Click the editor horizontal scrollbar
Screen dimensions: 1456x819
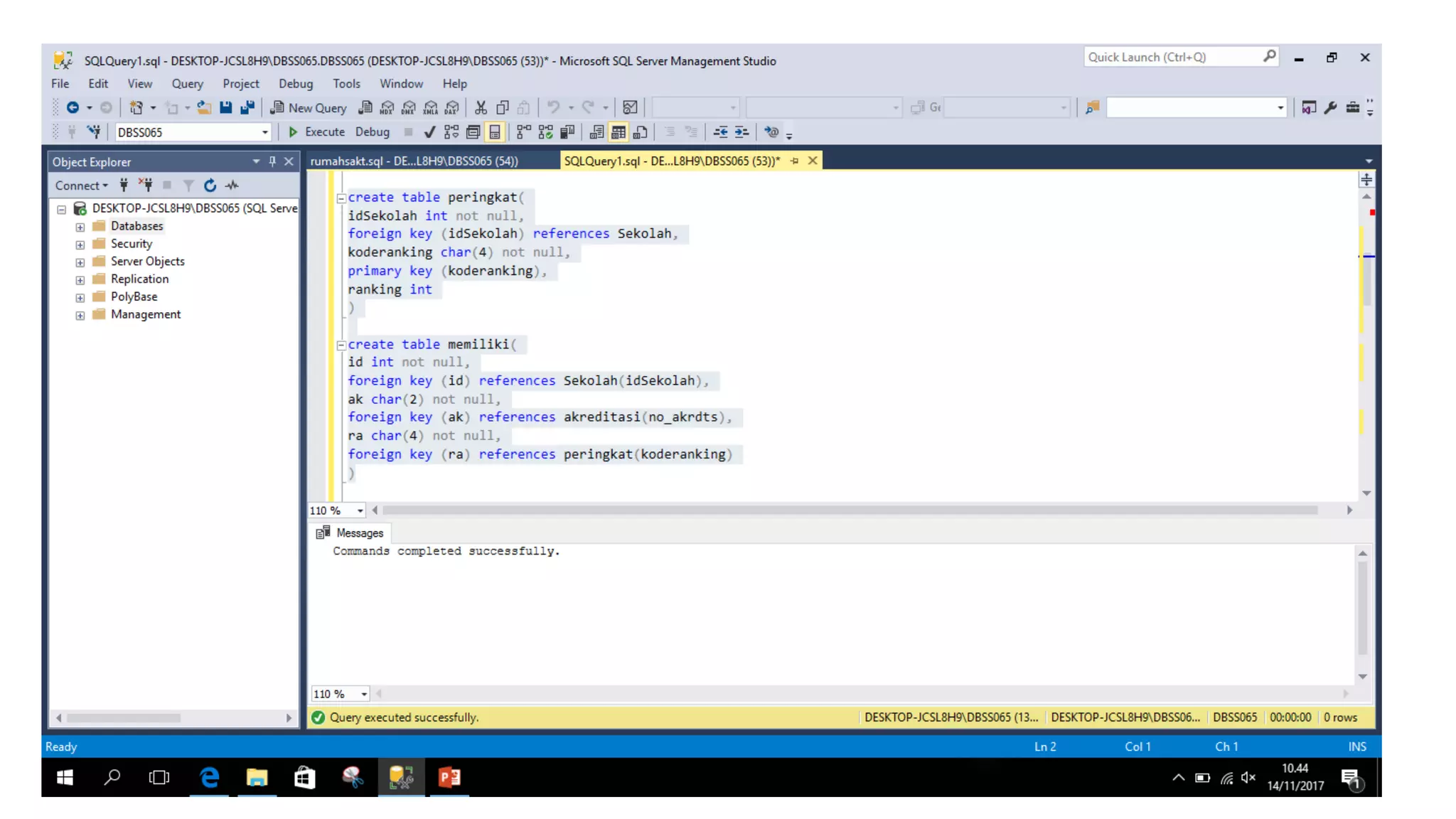pyautogui.click(x=850, y=510)
